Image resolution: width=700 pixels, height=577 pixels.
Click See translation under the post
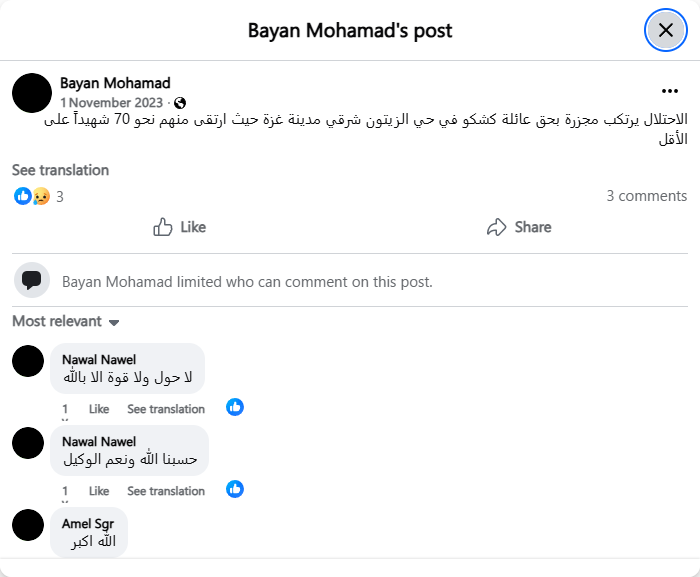[60, 170]
